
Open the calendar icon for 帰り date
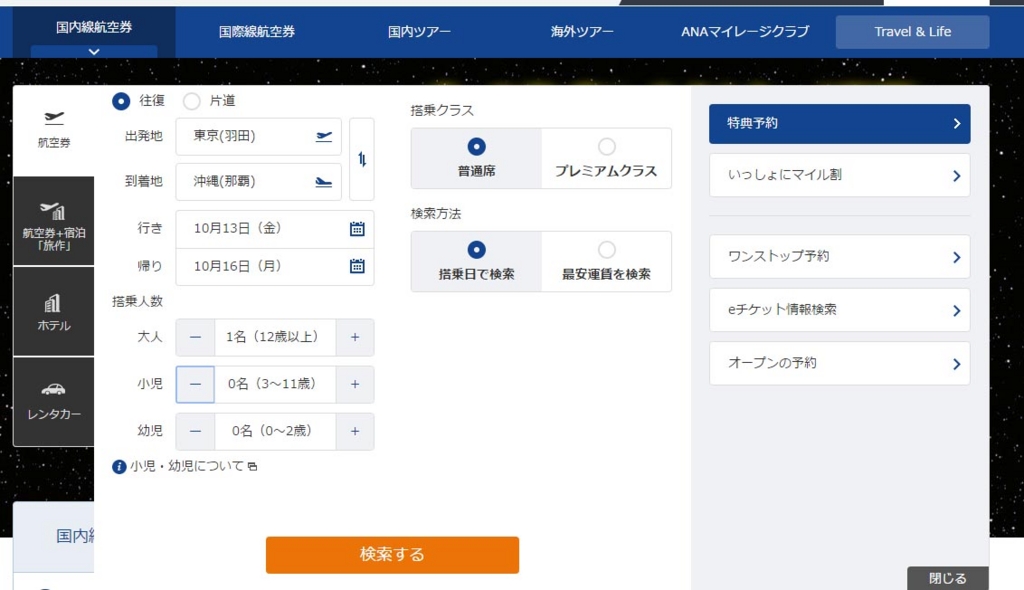coord(357,266)
